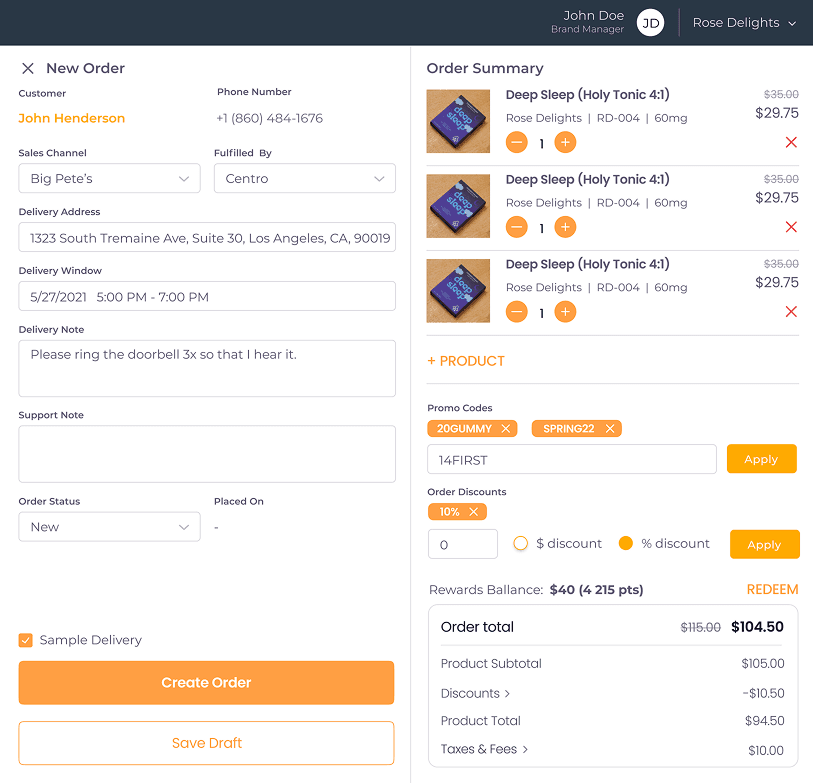This screenshot has height=783, width=813.
Task: Open the Rose Delights workspace menu
Action: pos(744,21)
